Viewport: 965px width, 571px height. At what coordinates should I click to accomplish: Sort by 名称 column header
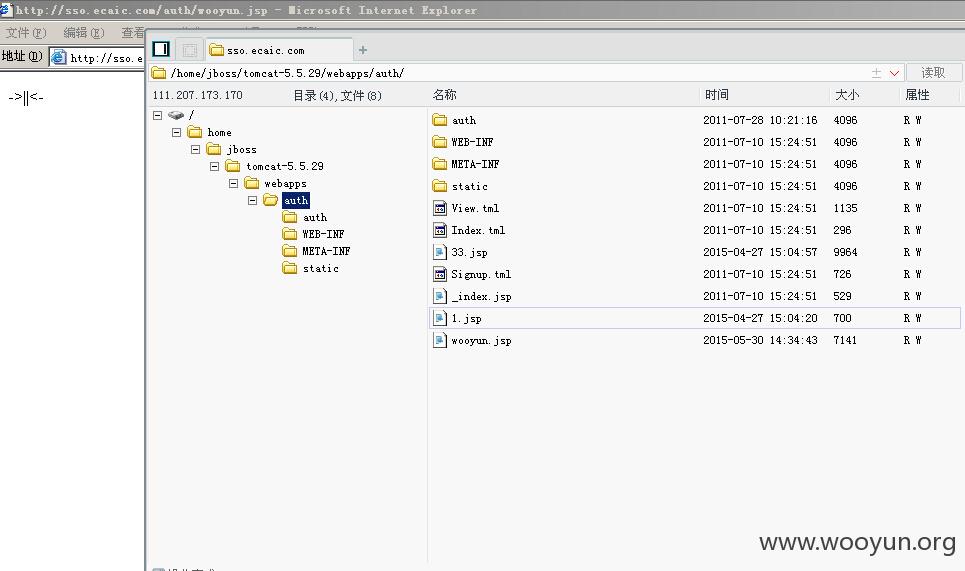[x=444, y=95]
